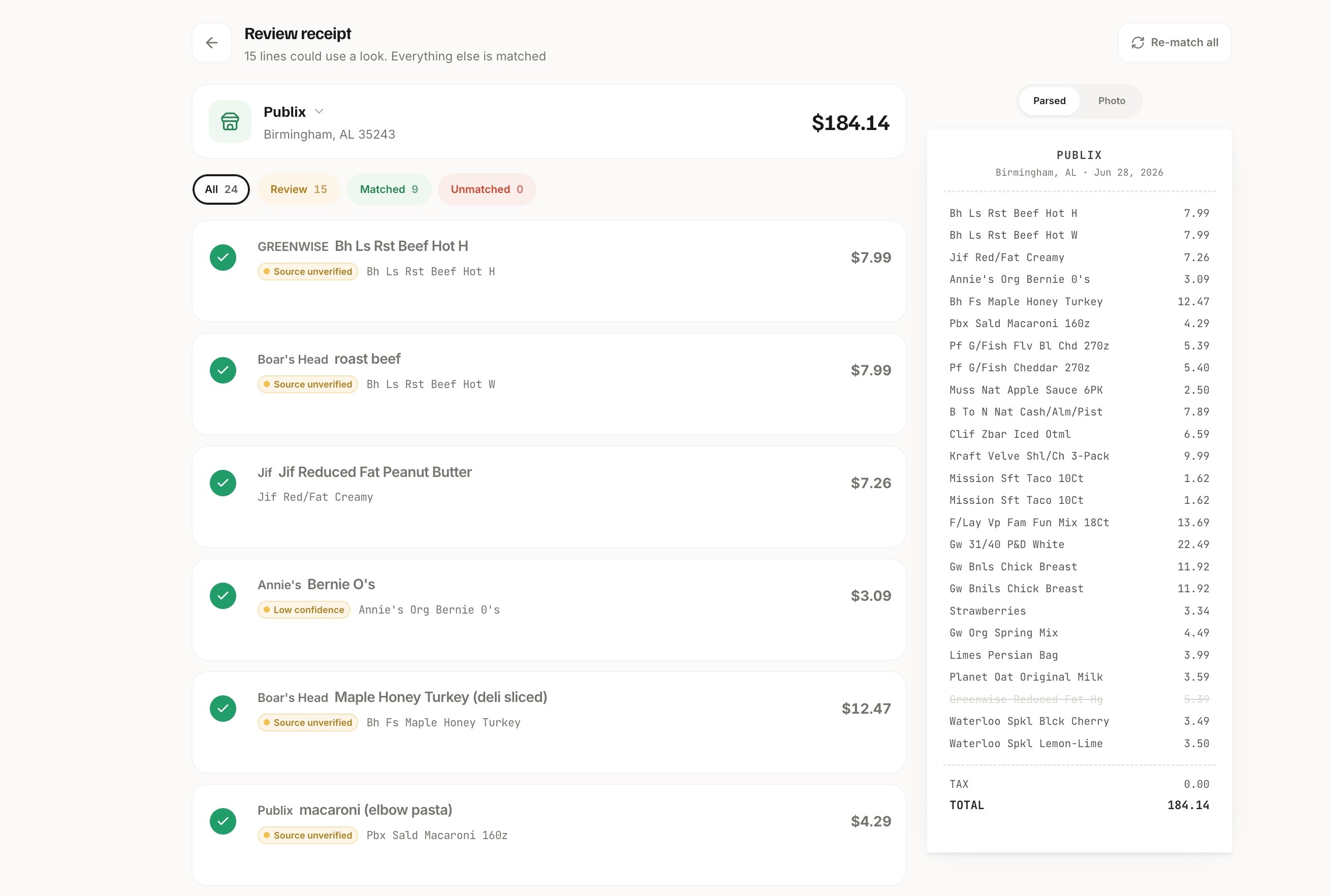Click the $12.47 price on Maple Honey Turkey

866,709
